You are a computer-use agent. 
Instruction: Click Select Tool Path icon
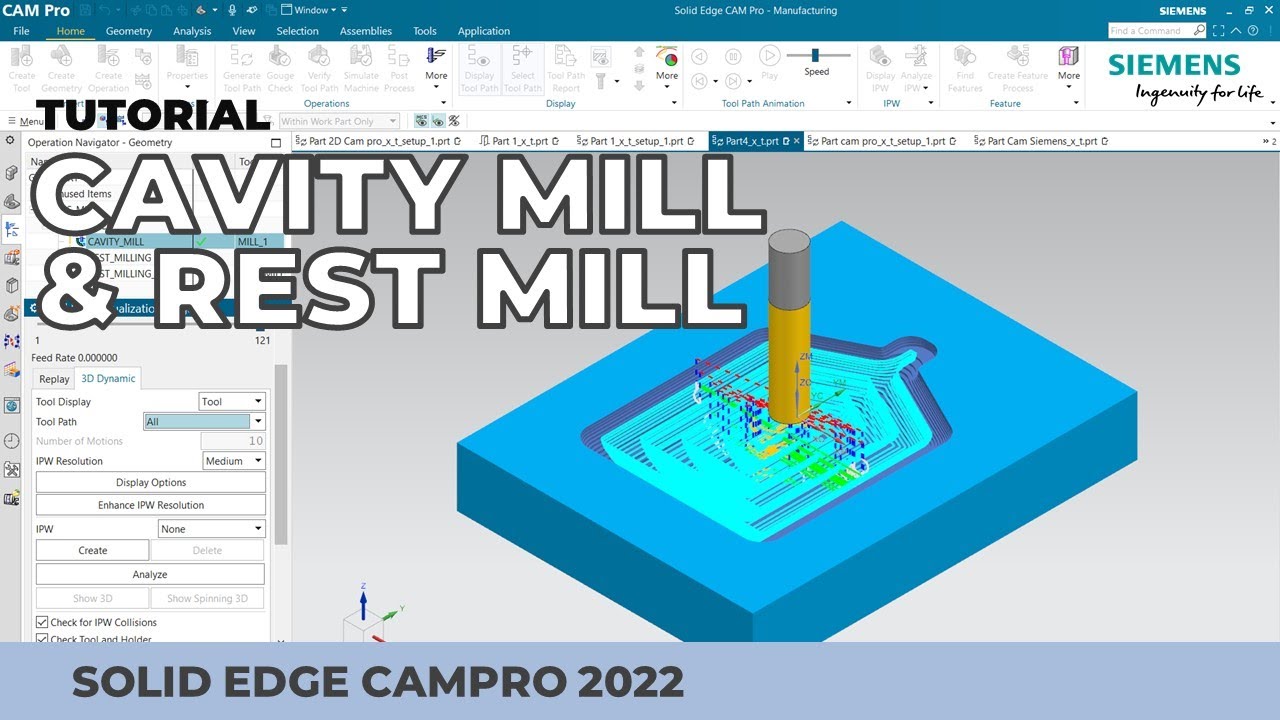coord(522,57)
